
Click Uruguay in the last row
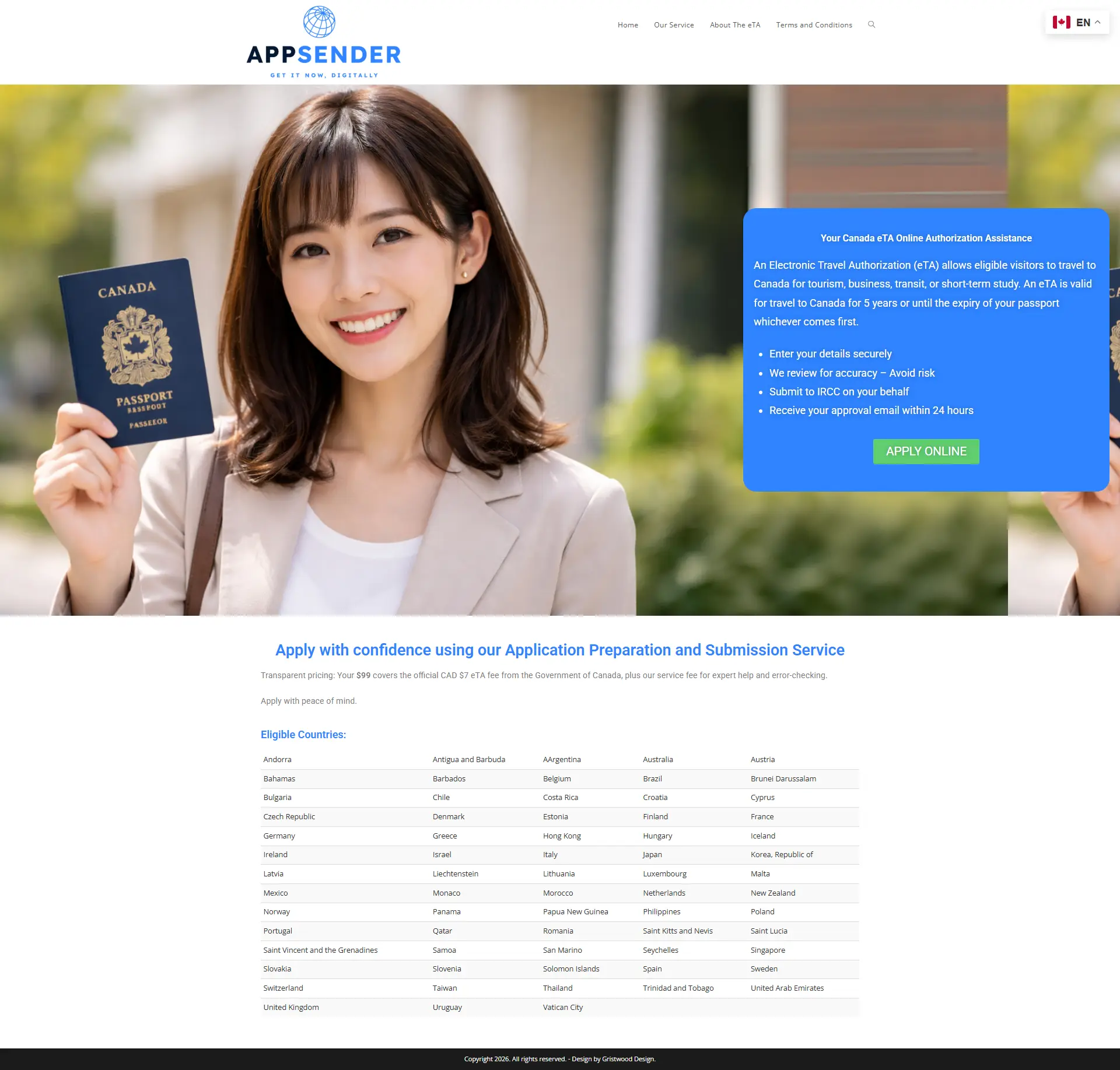click(x=447, y=1008)
